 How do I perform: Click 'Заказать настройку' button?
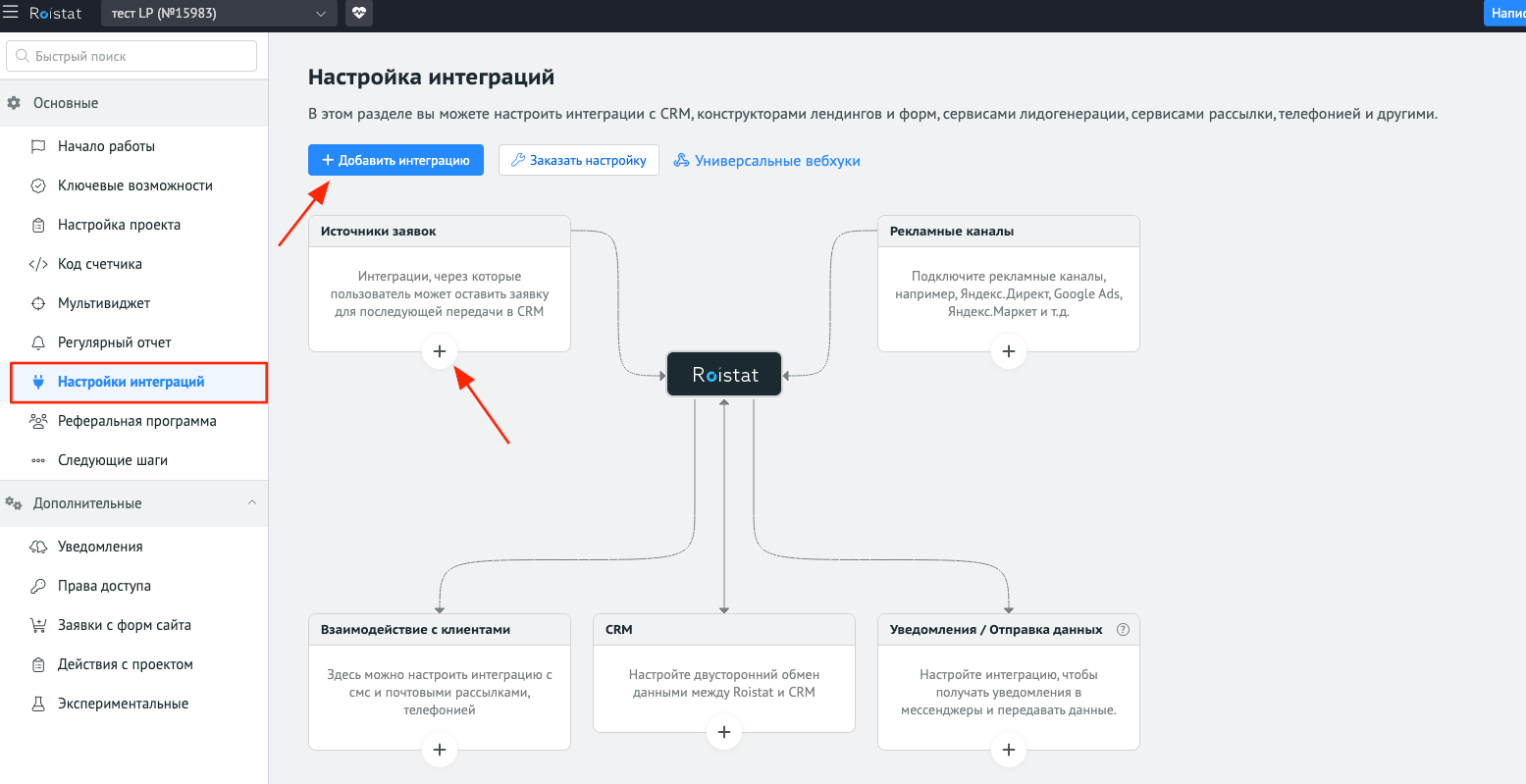pyautogui.click(x=578, y=160)
